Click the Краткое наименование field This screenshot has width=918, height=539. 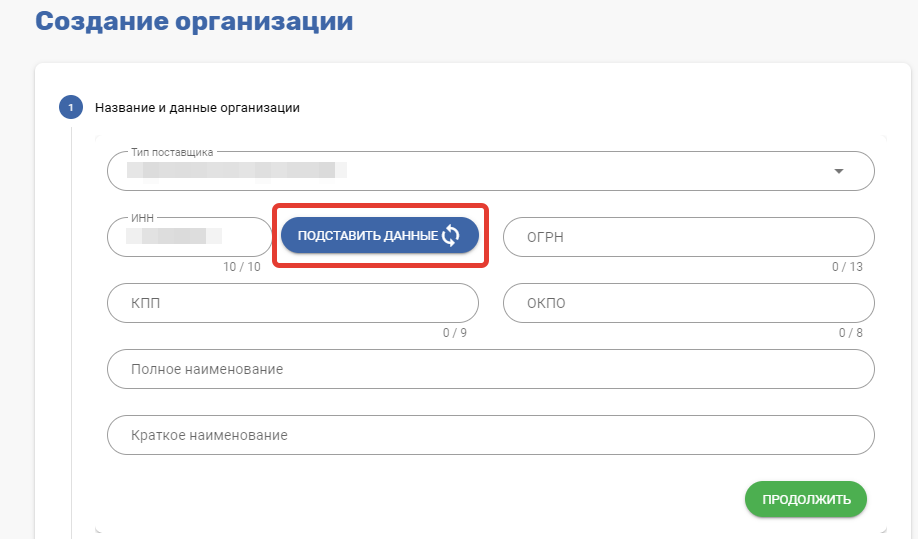[490, 435]
